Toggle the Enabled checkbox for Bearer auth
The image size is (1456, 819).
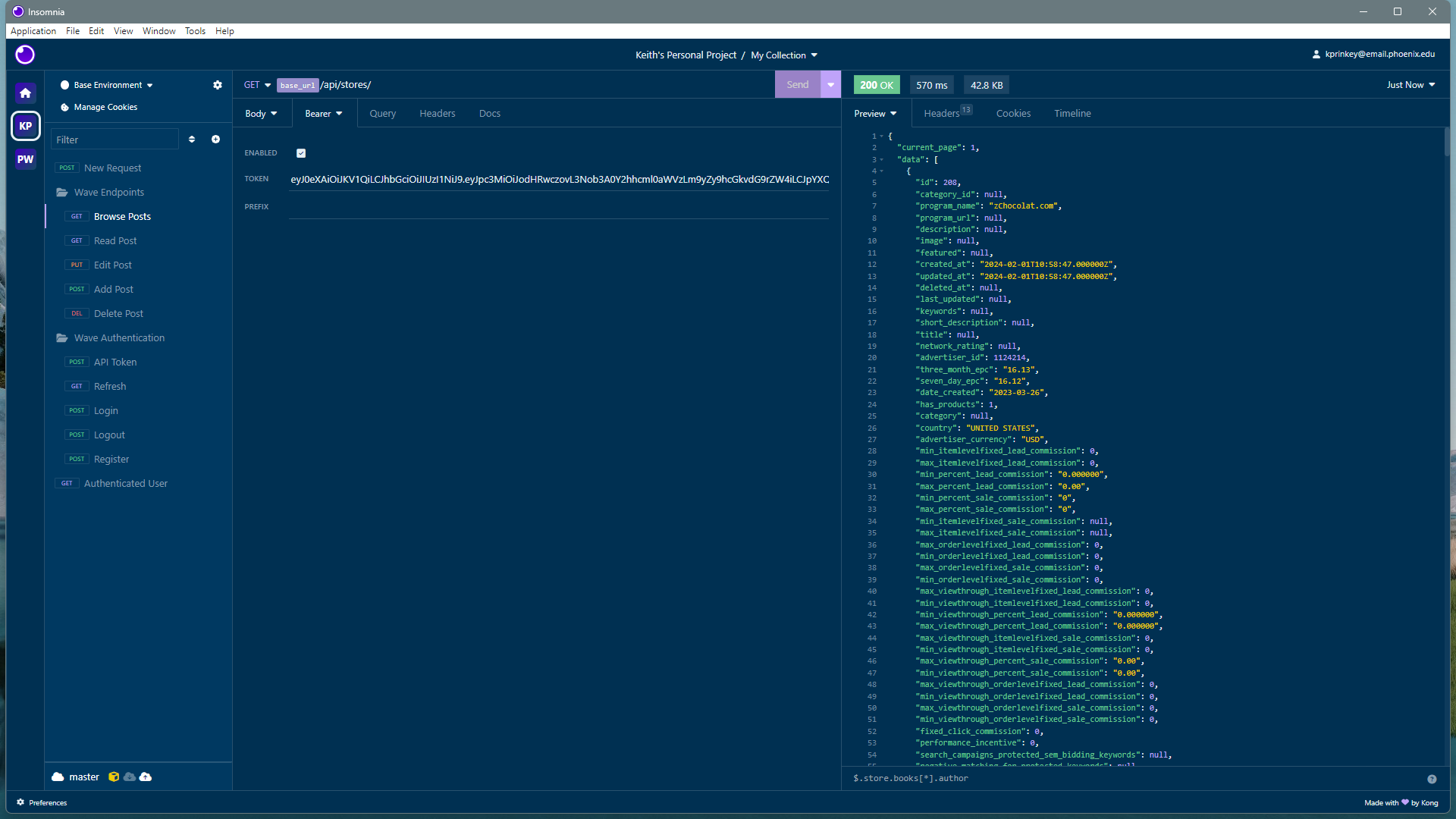[x=301, y=153]
